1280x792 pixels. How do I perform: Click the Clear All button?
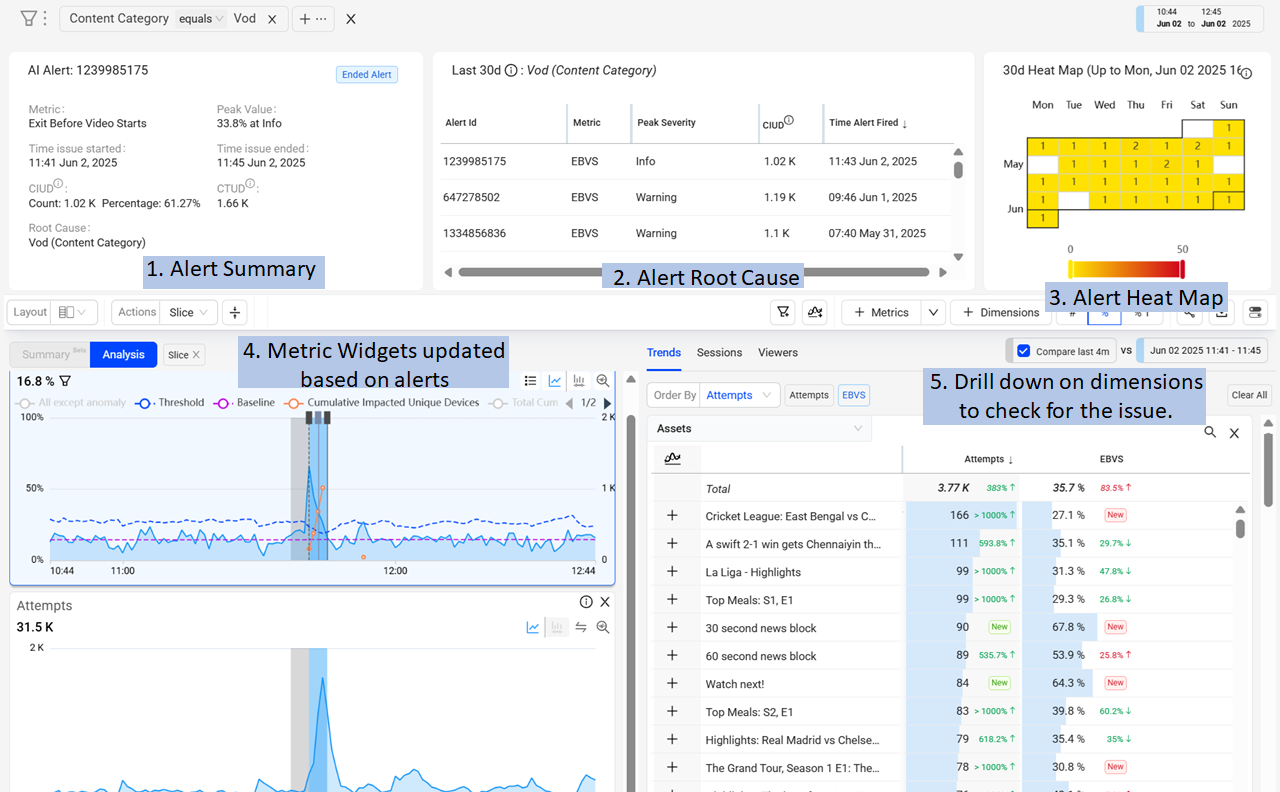click(x=1249, y=395)
